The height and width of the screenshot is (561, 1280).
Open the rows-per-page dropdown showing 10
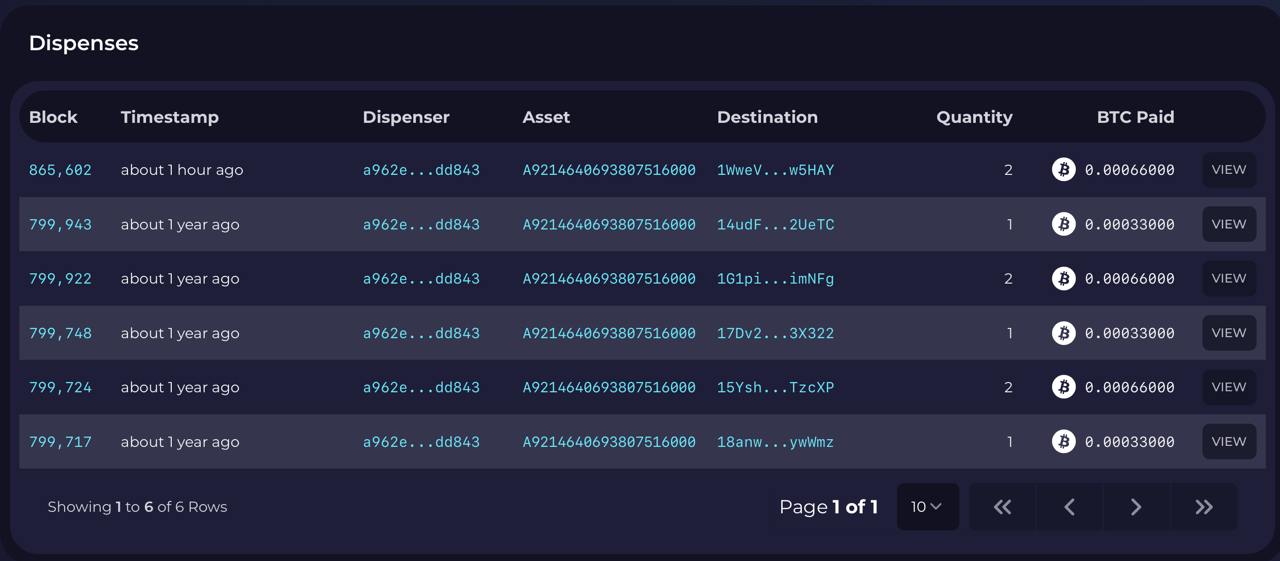click(928, 507)
